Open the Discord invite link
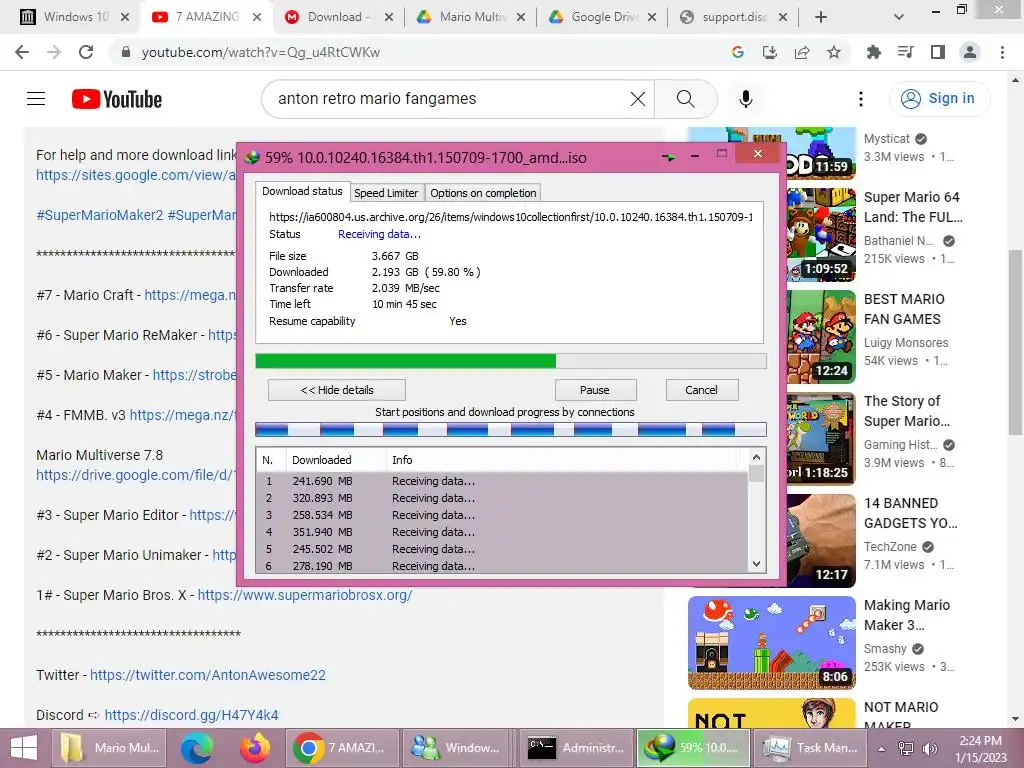Screen dimensions: 1024x768 point(191,715)
